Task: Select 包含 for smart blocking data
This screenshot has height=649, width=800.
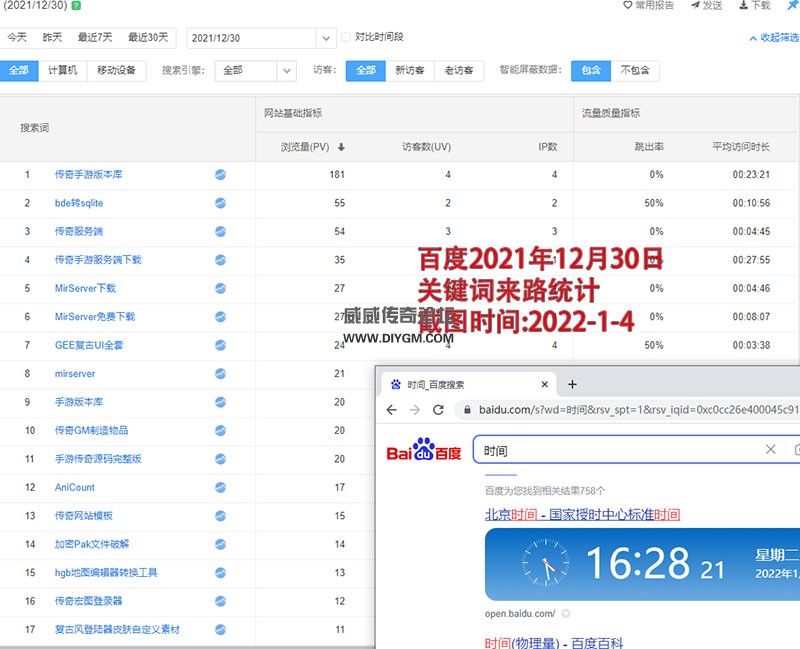Action: tap(591, 70)
